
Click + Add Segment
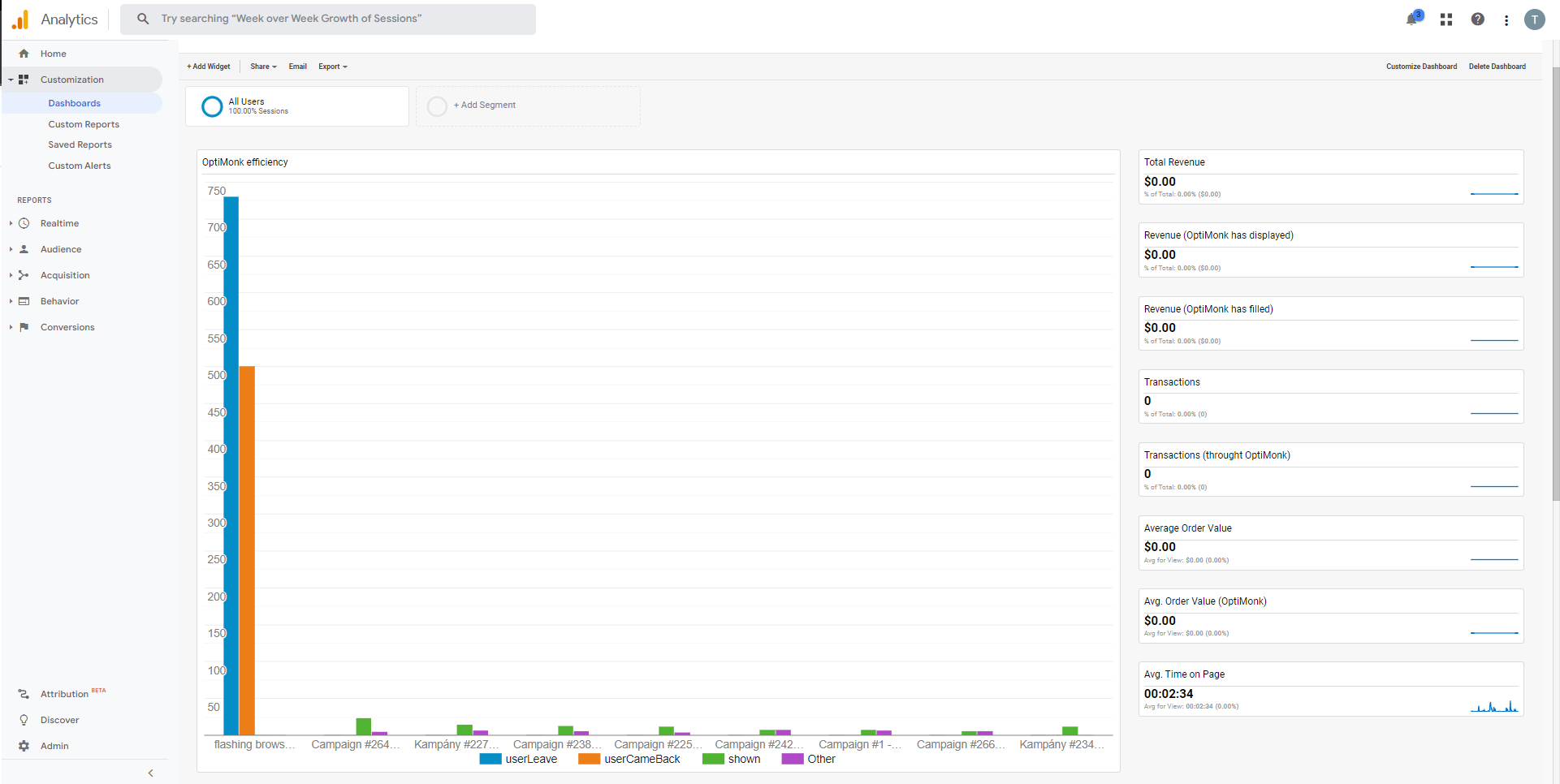pos(485,105)
